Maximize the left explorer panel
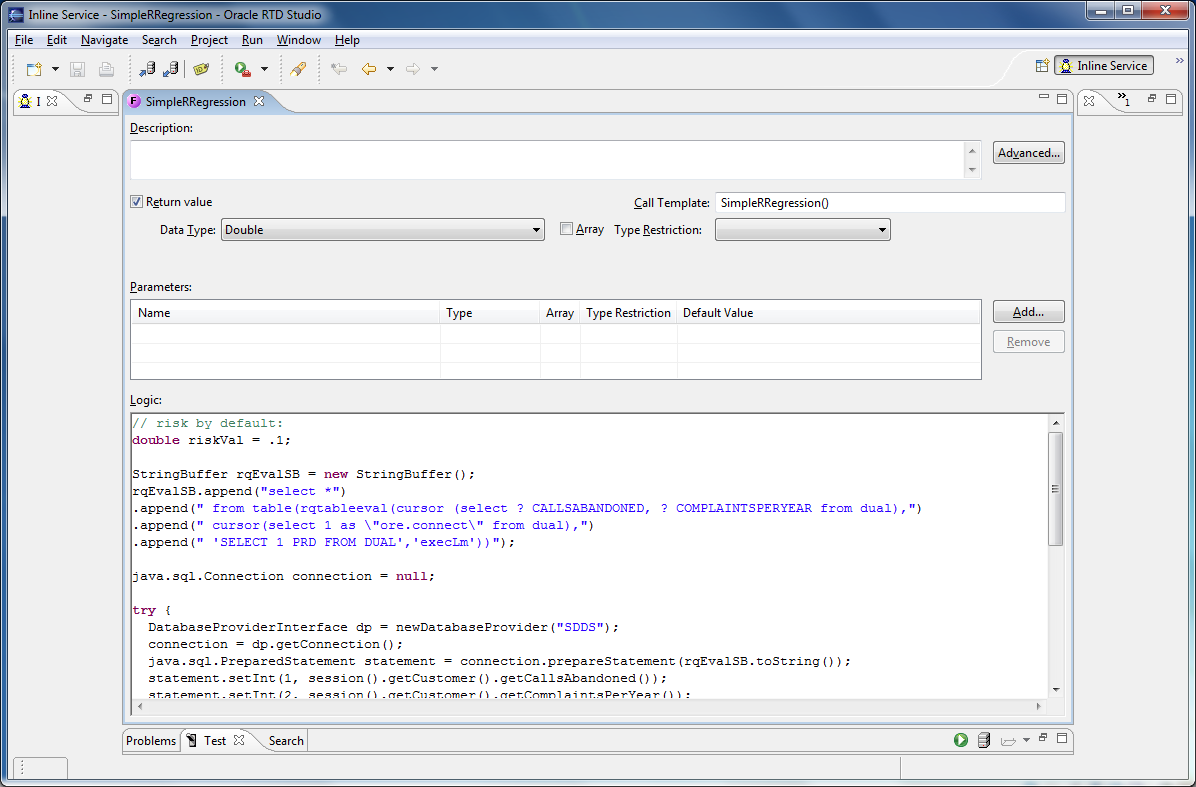 [107, 99]
